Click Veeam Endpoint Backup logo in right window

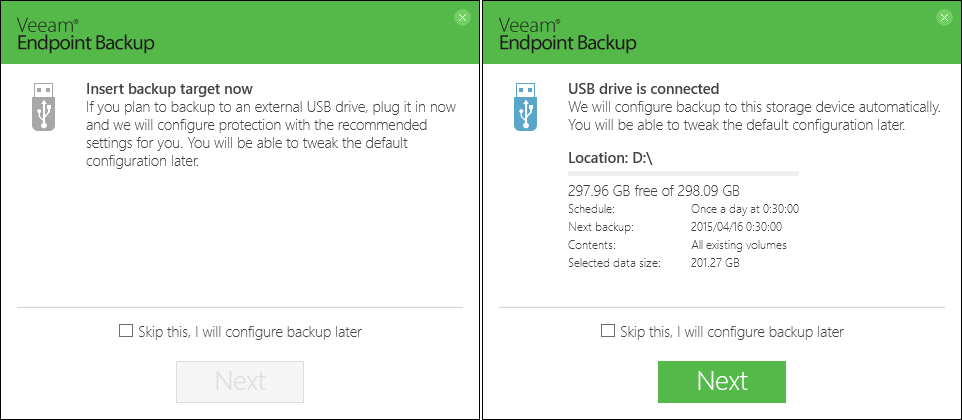(568, 35)
